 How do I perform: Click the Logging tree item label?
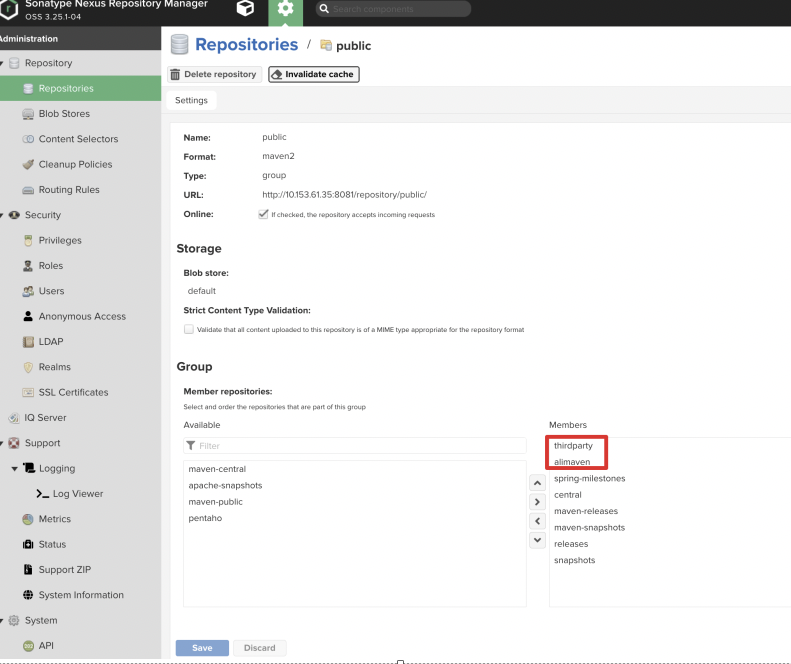57,469
